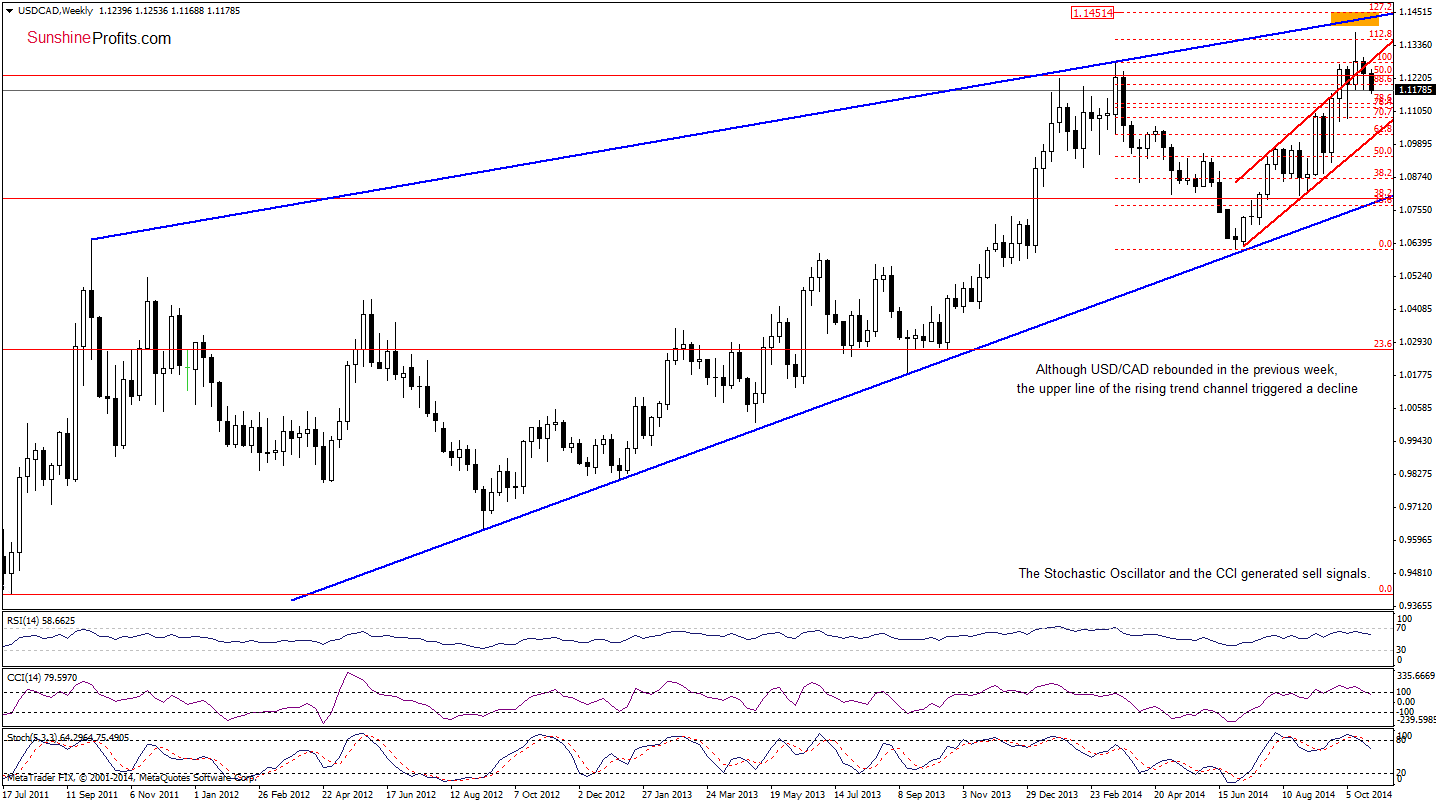
Task: Click the 1.00585 price axis value
Action: point(1417,408)
